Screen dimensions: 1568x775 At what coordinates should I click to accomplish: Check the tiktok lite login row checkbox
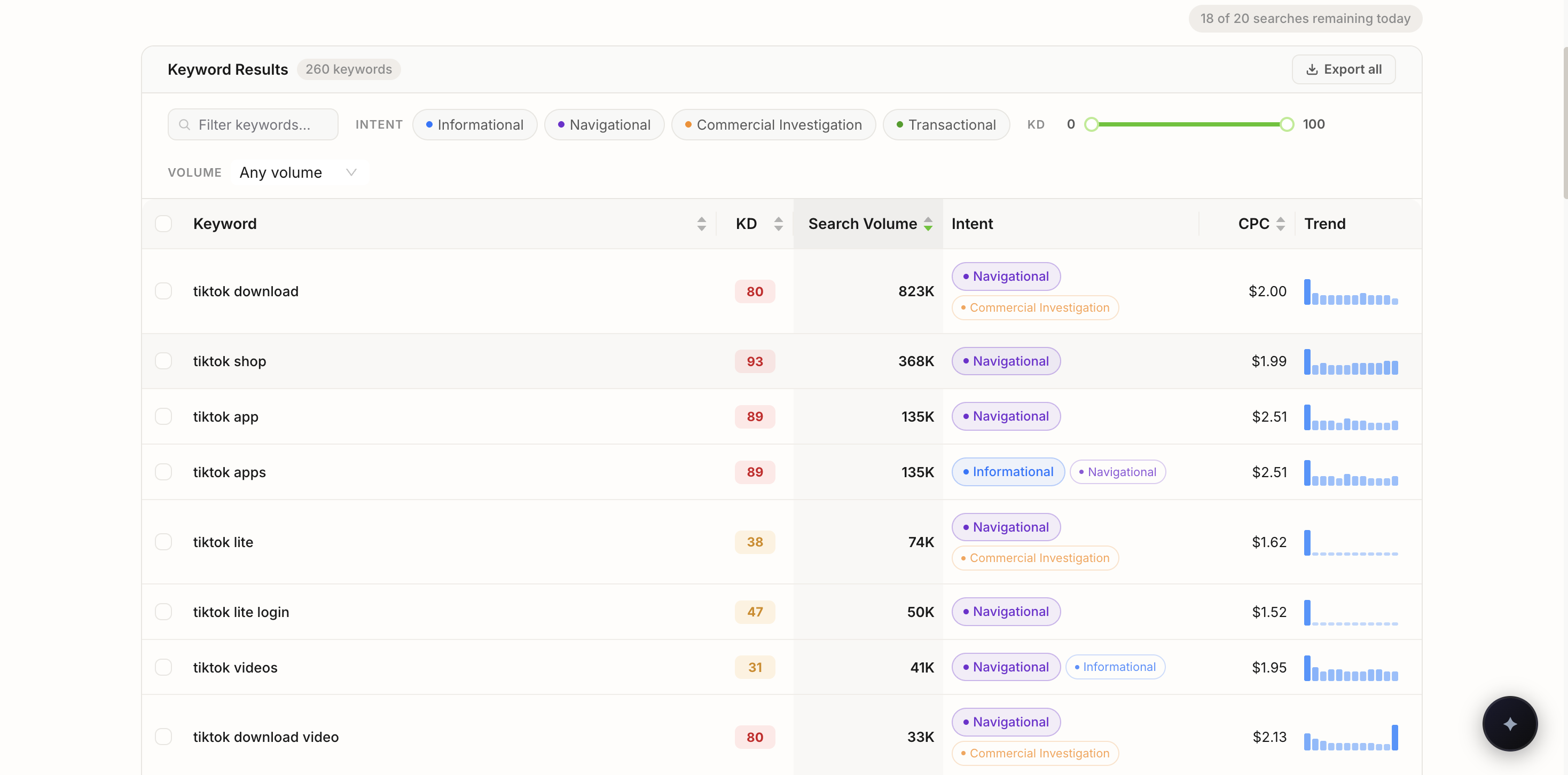click(x=164, y=612)
